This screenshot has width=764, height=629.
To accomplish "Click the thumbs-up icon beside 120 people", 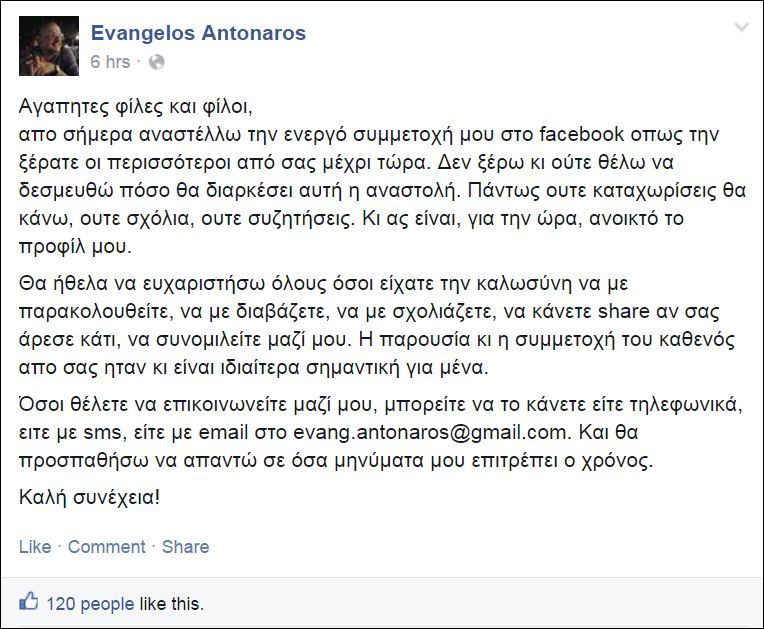I will (29, 601).
